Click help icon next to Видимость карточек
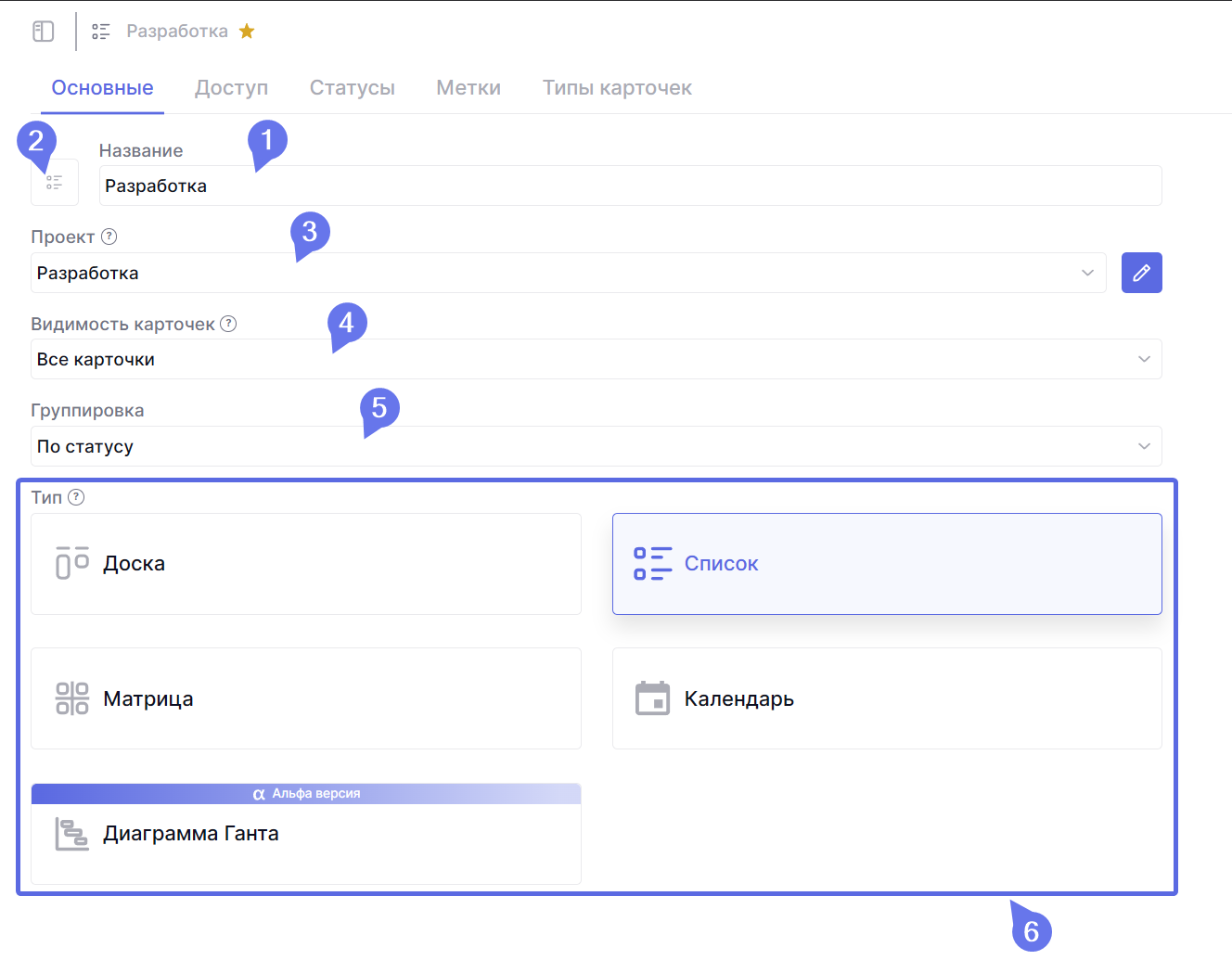This screenshot has width=1232, height=960. pyautogui.click(x=228, y=324)
